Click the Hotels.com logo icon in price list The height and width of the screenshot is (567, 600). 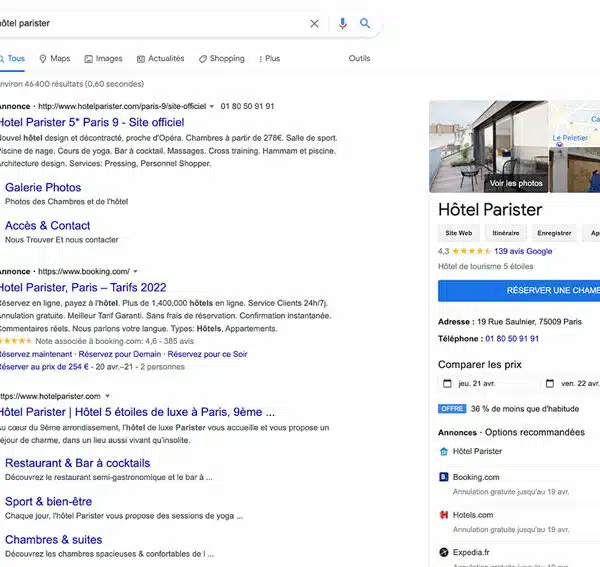[x=444, y=515]
